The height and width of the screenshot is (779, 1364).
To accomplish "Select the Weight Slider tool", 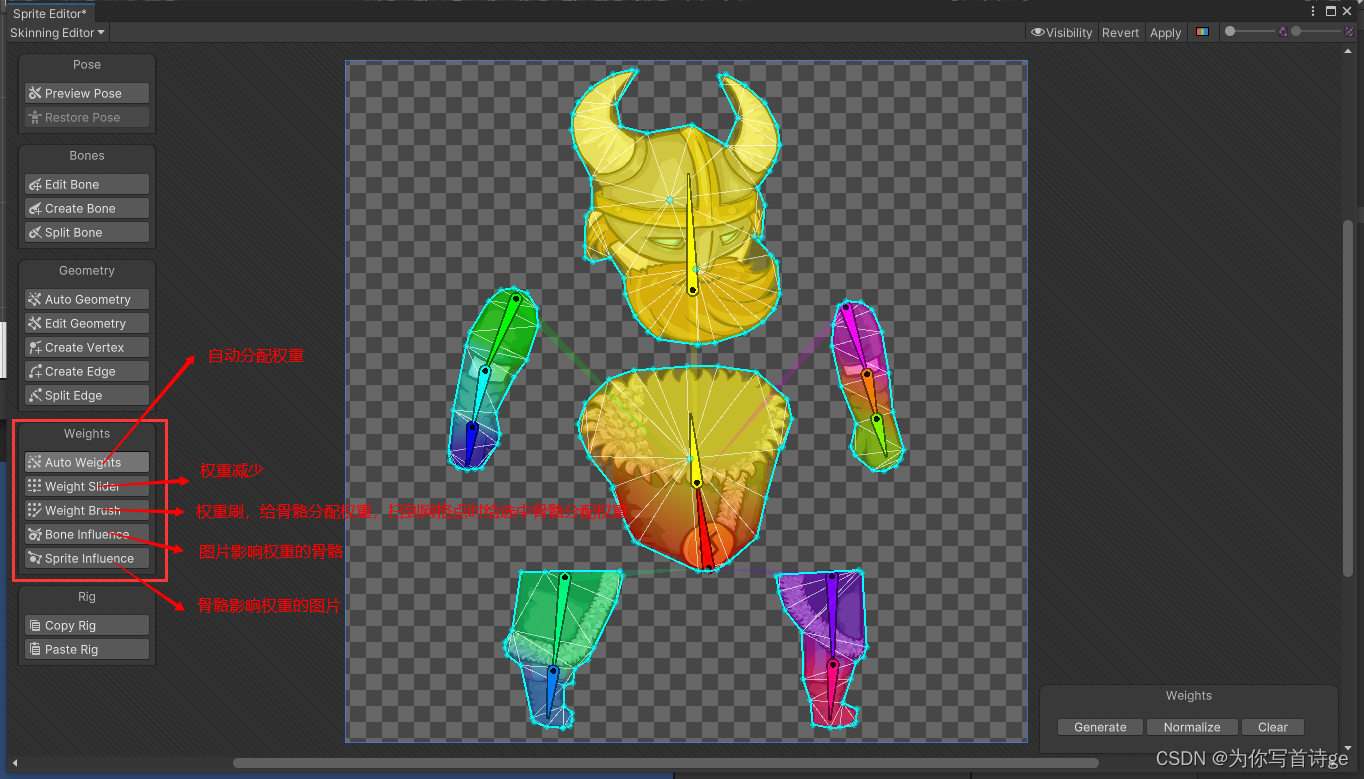I will (x=87, y=486).
